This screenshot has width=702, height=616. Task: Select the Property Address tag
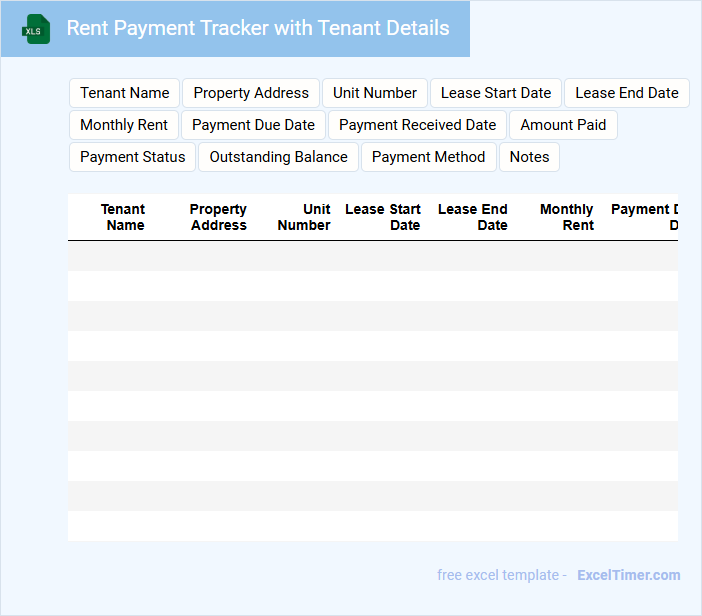[251, 93]
